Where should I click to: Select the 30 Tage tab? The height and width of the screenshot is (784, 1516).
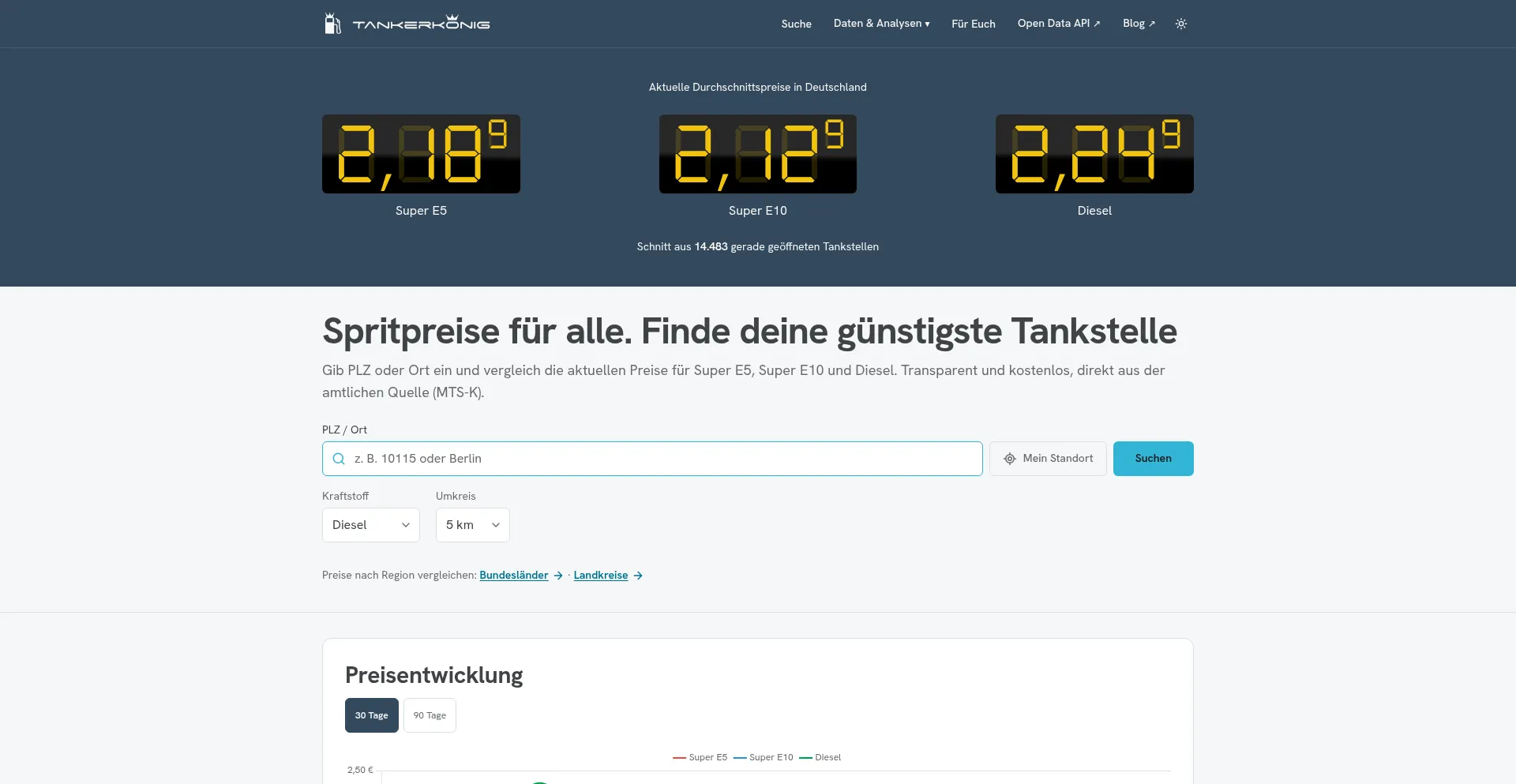click(372, 715)
